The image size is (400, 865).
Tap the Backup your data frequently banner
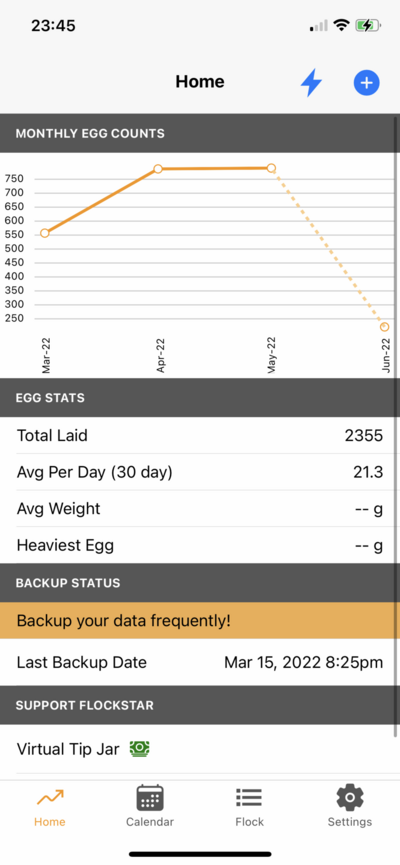tap(200, 621)
